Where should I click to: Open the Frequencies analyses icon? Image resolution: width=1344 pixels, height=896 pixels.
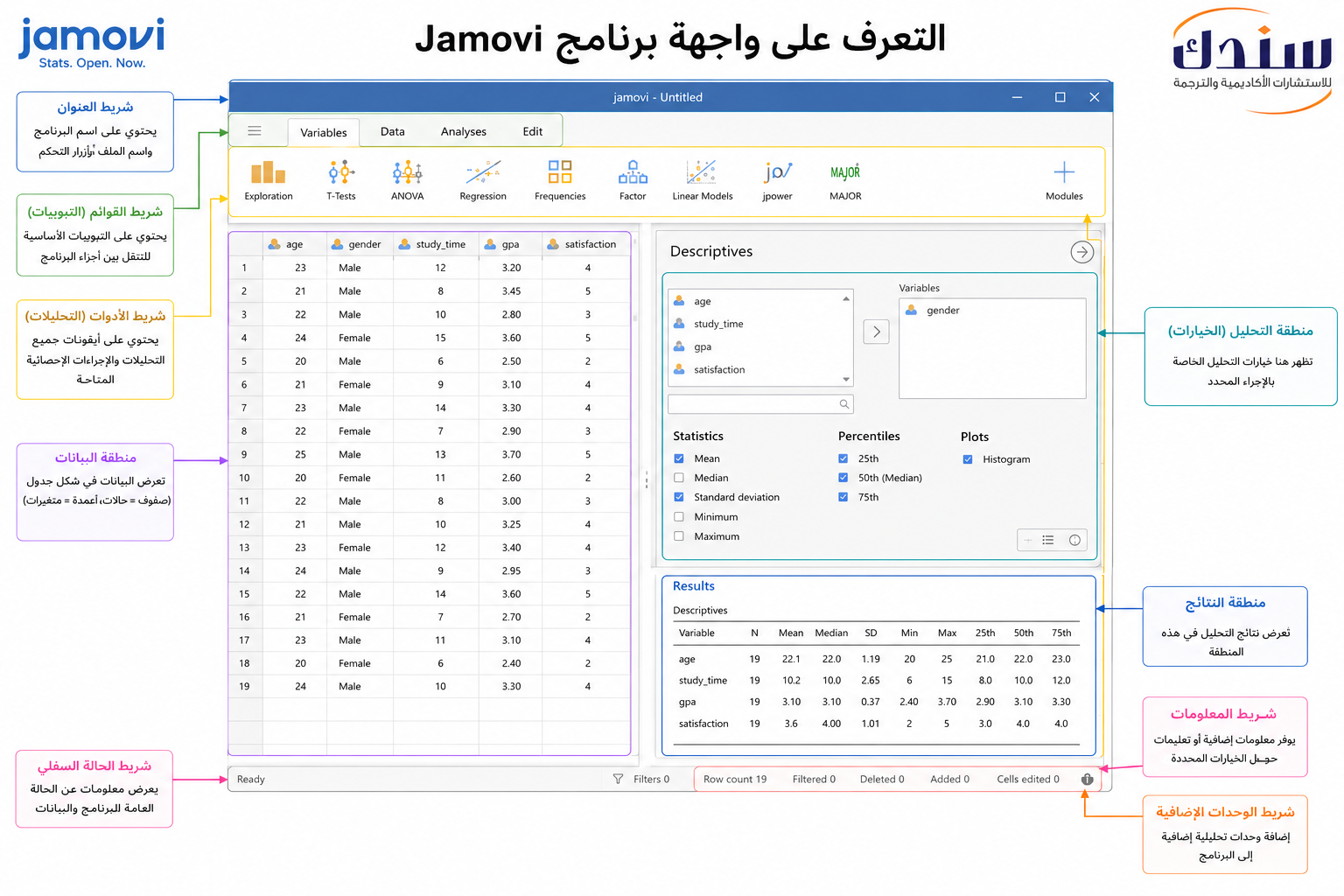(x=560, y=181)
